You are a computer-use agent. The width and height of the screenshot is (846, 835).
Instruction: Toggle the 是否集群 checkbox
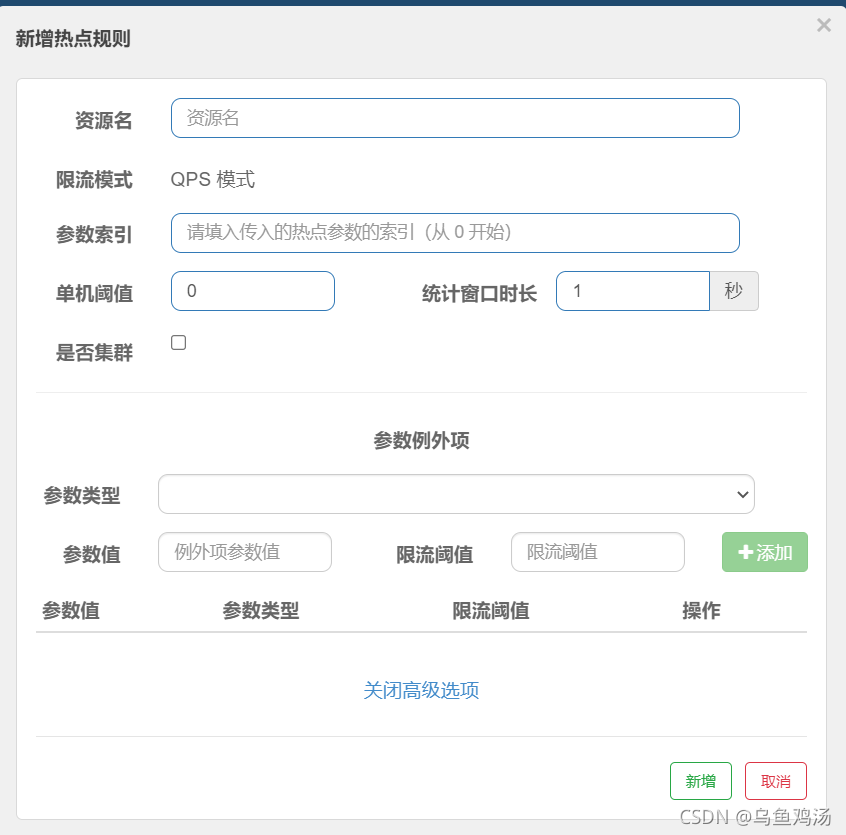point(179,343)
